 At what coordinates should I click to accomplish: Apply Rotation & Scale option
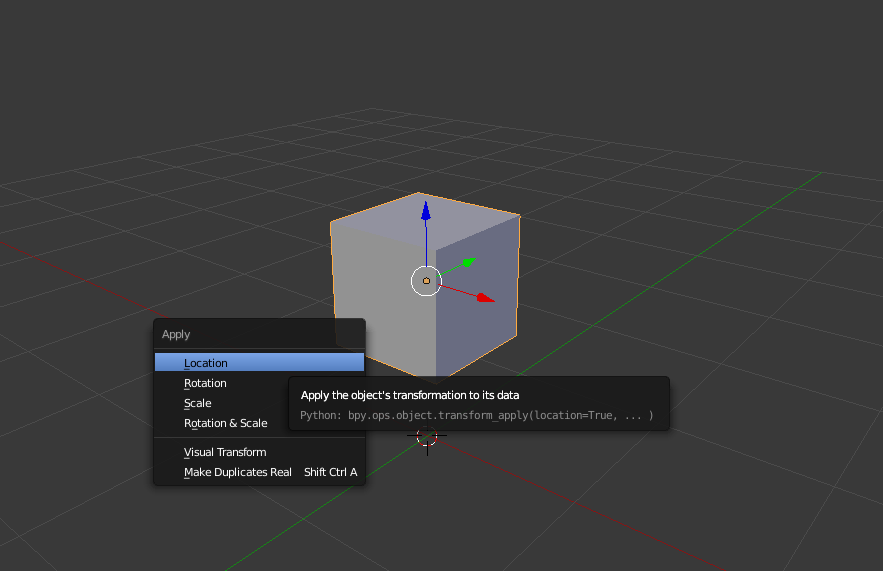tap(221, 423)
